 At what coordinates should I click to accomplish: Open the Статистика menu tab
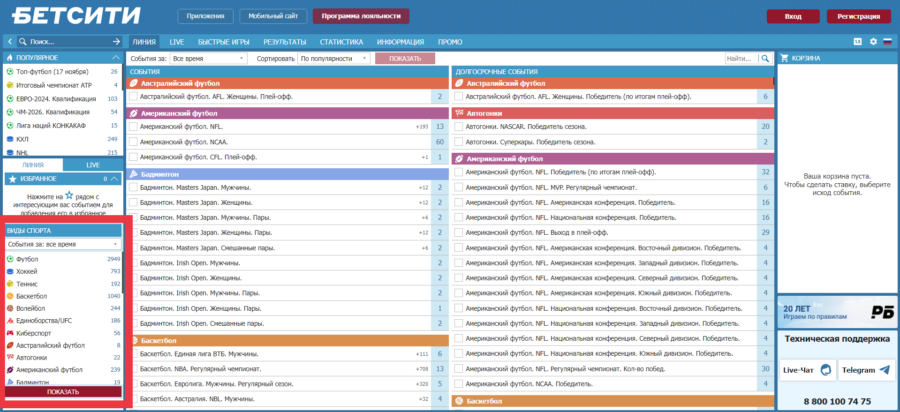[341, 42]
